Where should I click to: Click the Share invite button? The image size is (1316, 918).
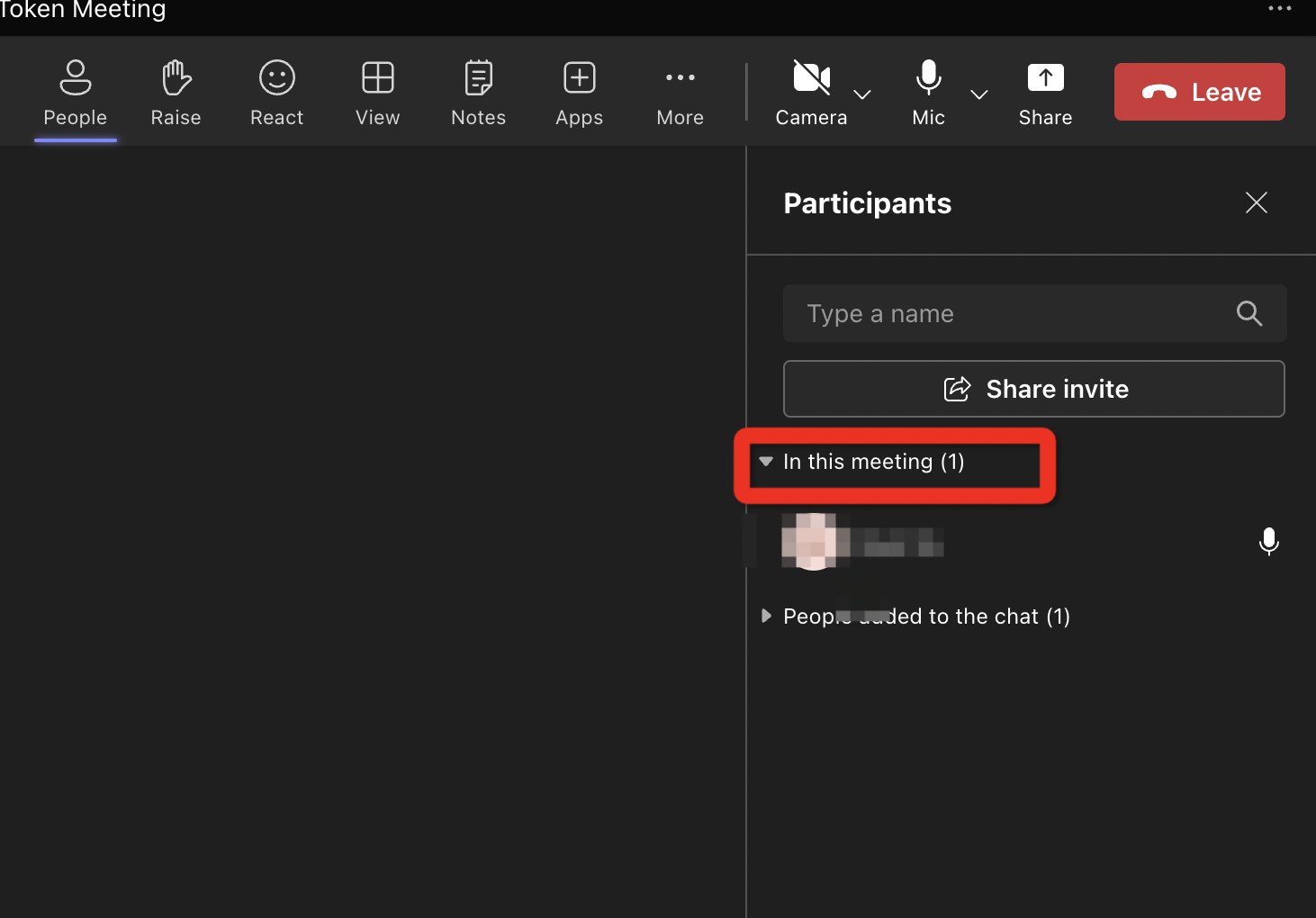coord(1033,389)
